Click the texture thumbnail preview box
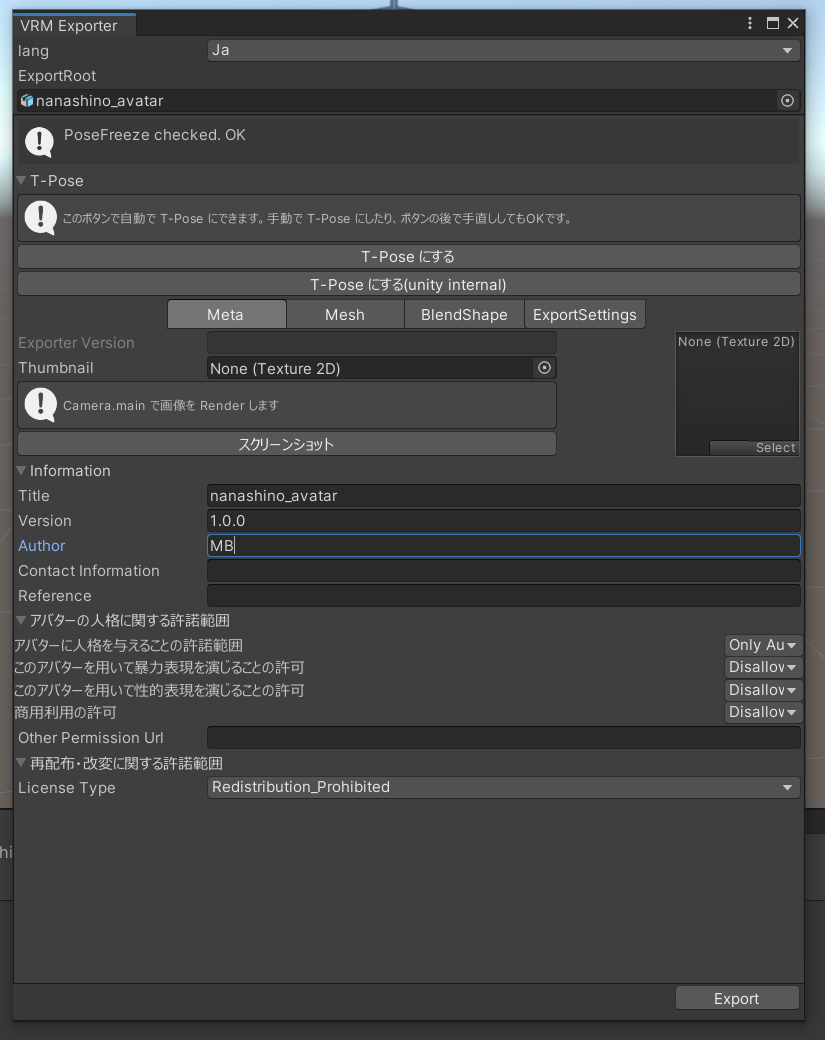Image resolution: width=825 pixels, height=1040 pixels. [x=737, y=394]
